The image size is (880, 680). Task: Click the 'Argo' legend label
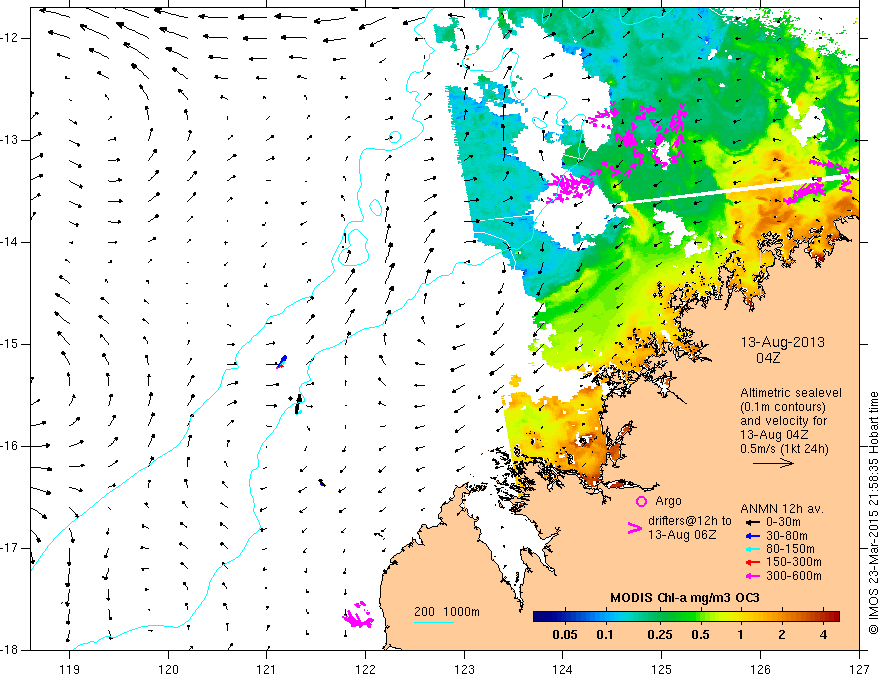click(668, 501)
